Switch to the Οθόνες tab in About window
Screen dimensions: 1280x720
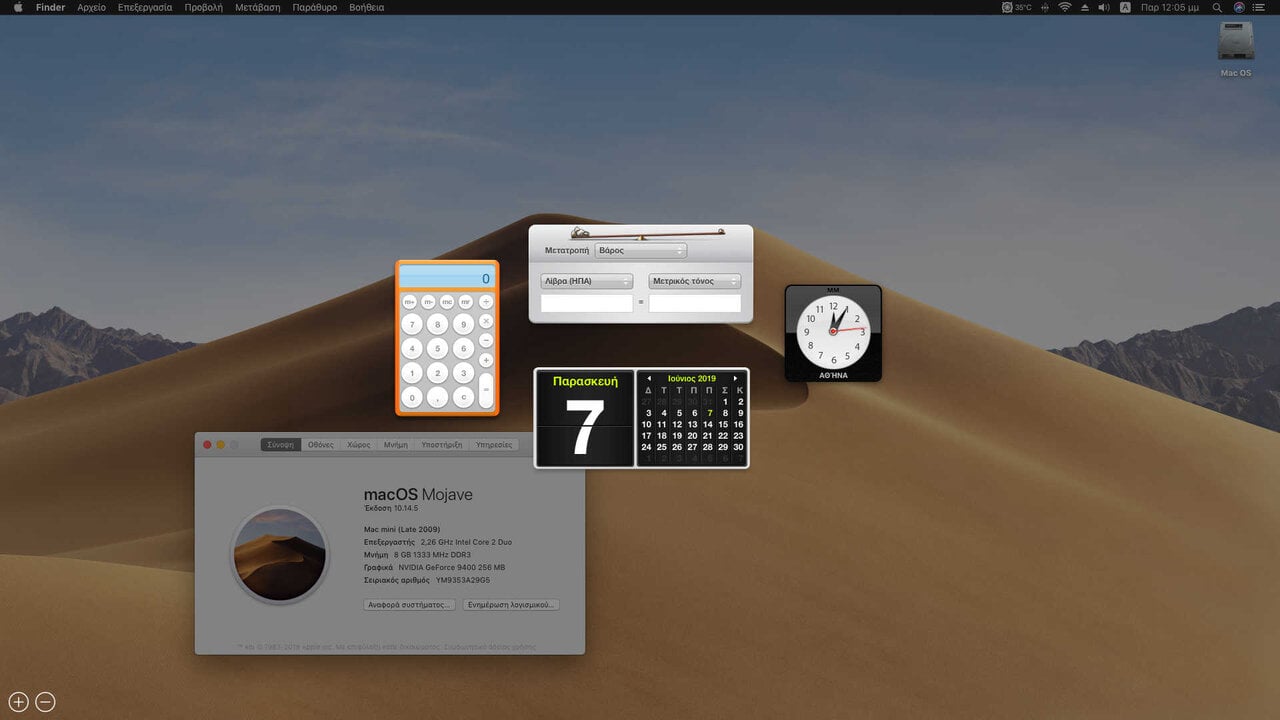pyautogui.click(x=321, y=444)
